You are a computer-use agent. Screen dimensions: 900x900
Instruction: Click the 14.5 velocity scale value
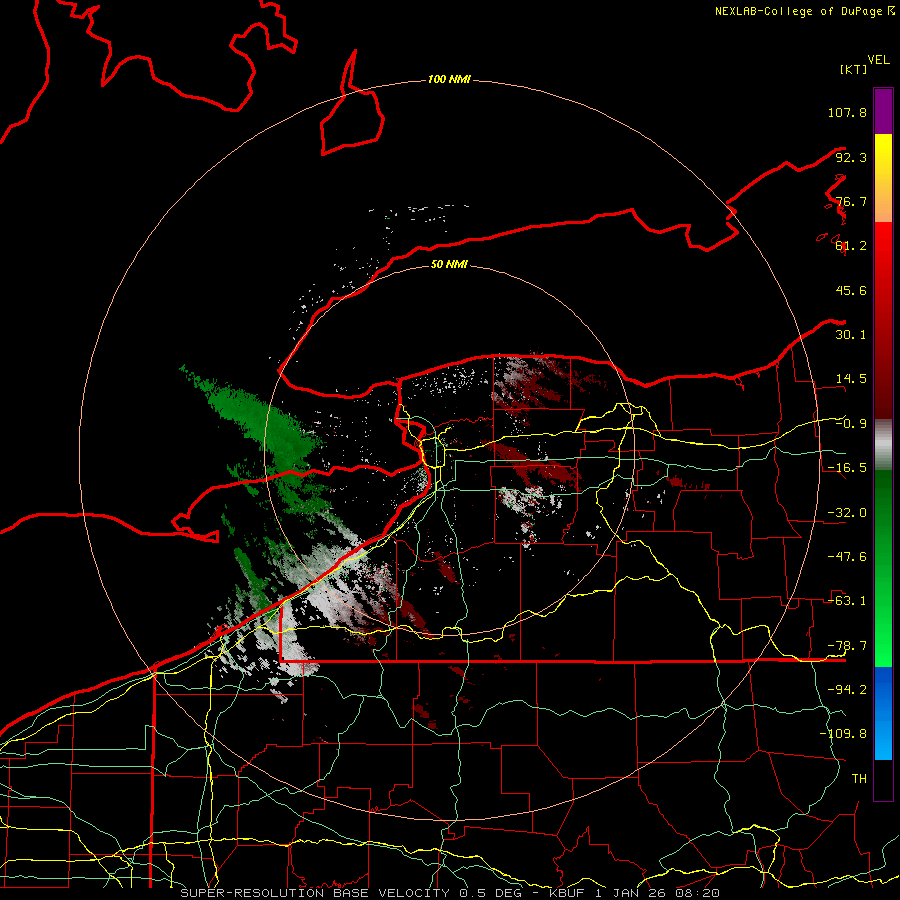(851, 379)
